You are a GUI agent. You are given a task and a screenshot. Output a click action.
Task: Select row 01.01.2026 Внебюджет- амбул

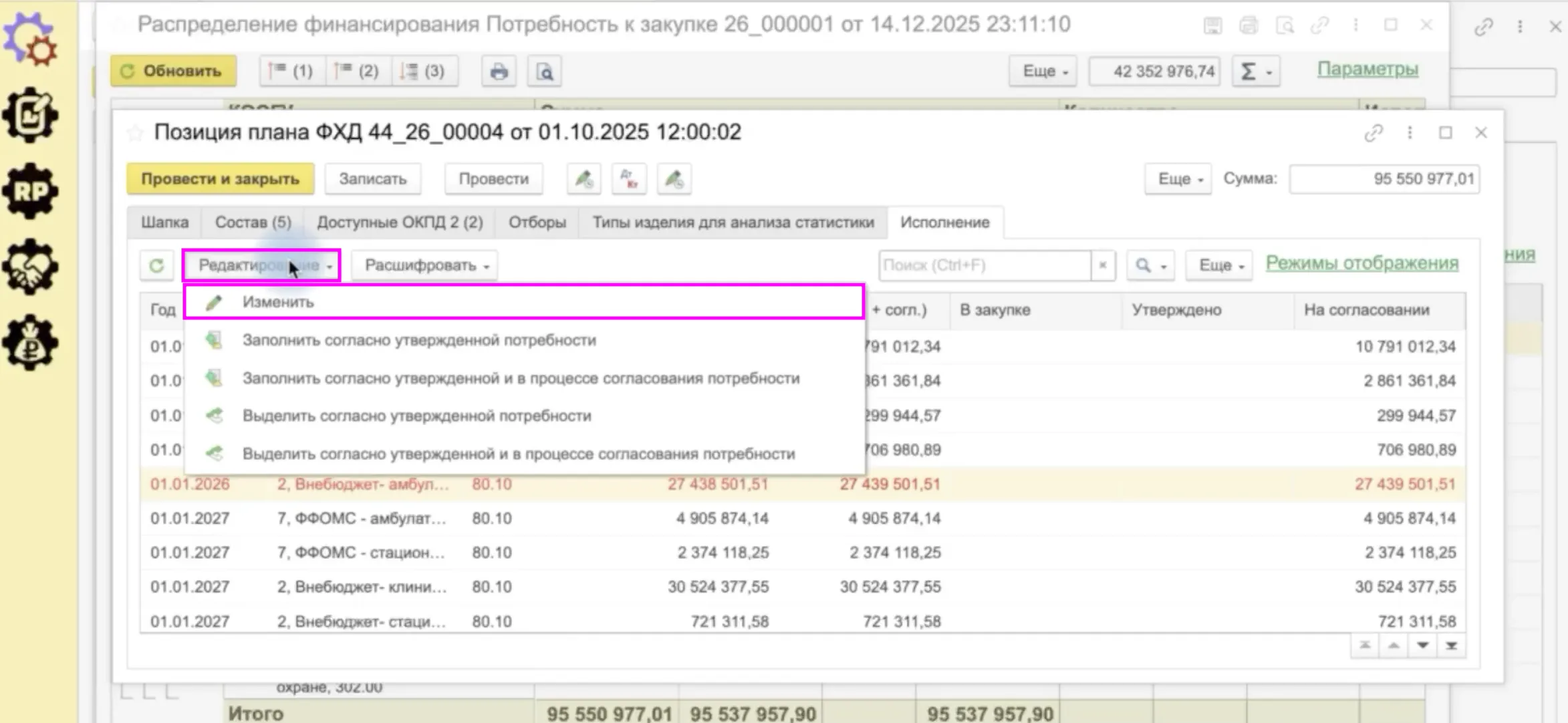tap(802, 484)
